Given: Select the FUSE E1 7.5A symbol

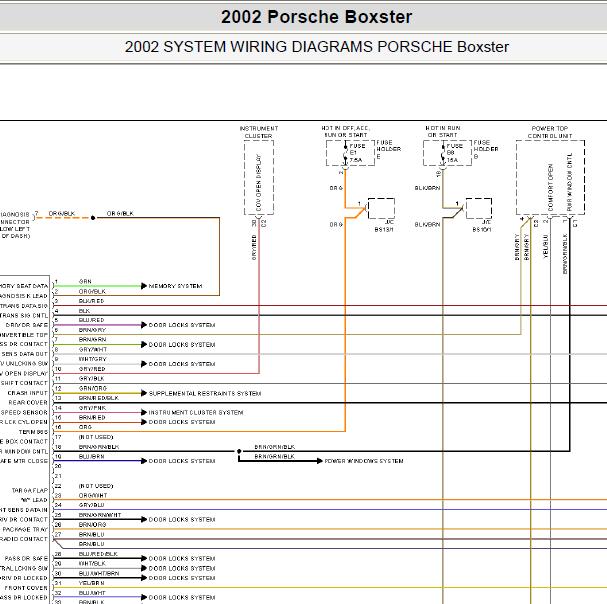Looking at the screenshot, I should click(x=350, y=153).
